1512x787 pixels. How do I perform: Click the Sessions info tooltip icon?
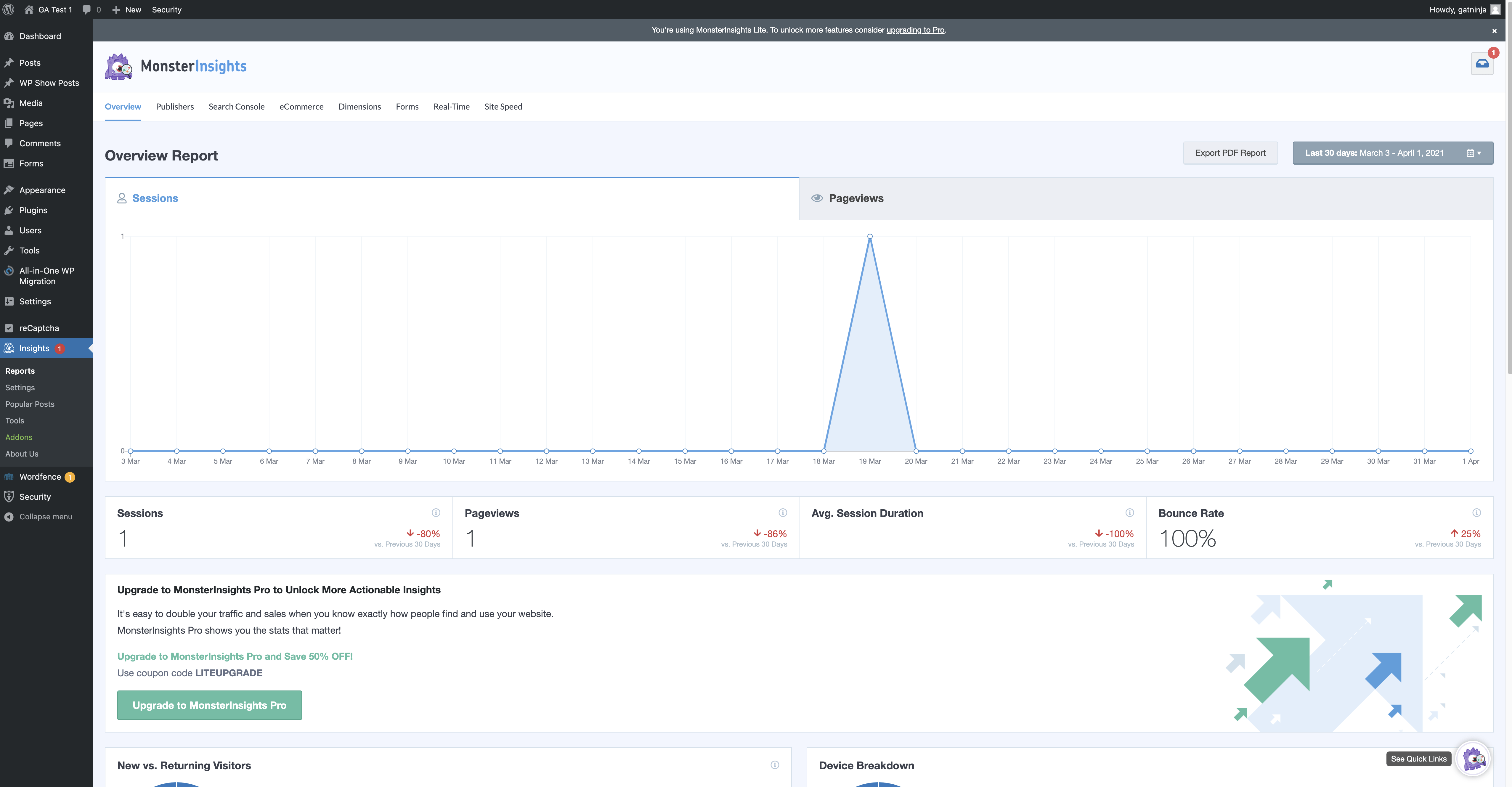[436, 512]
